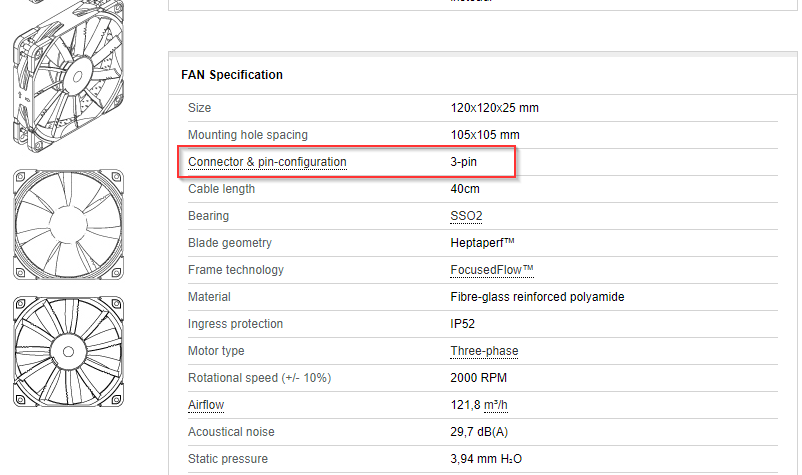Click the m³/h airflow unit link
Image resolution: width=802 pixels, height=475 pixels.
coord(496,405)
